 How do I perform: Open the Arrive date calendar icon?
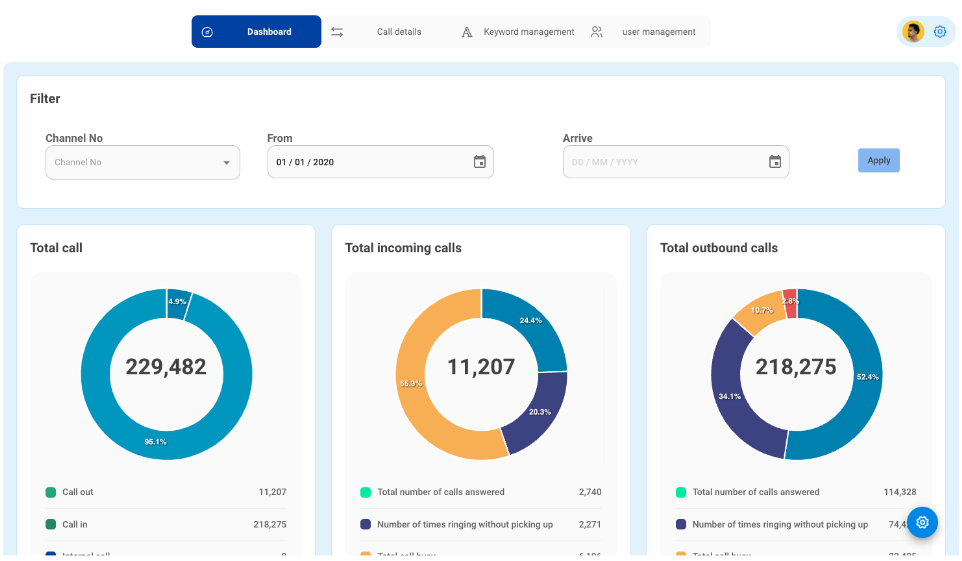click(x=774, y=162)
